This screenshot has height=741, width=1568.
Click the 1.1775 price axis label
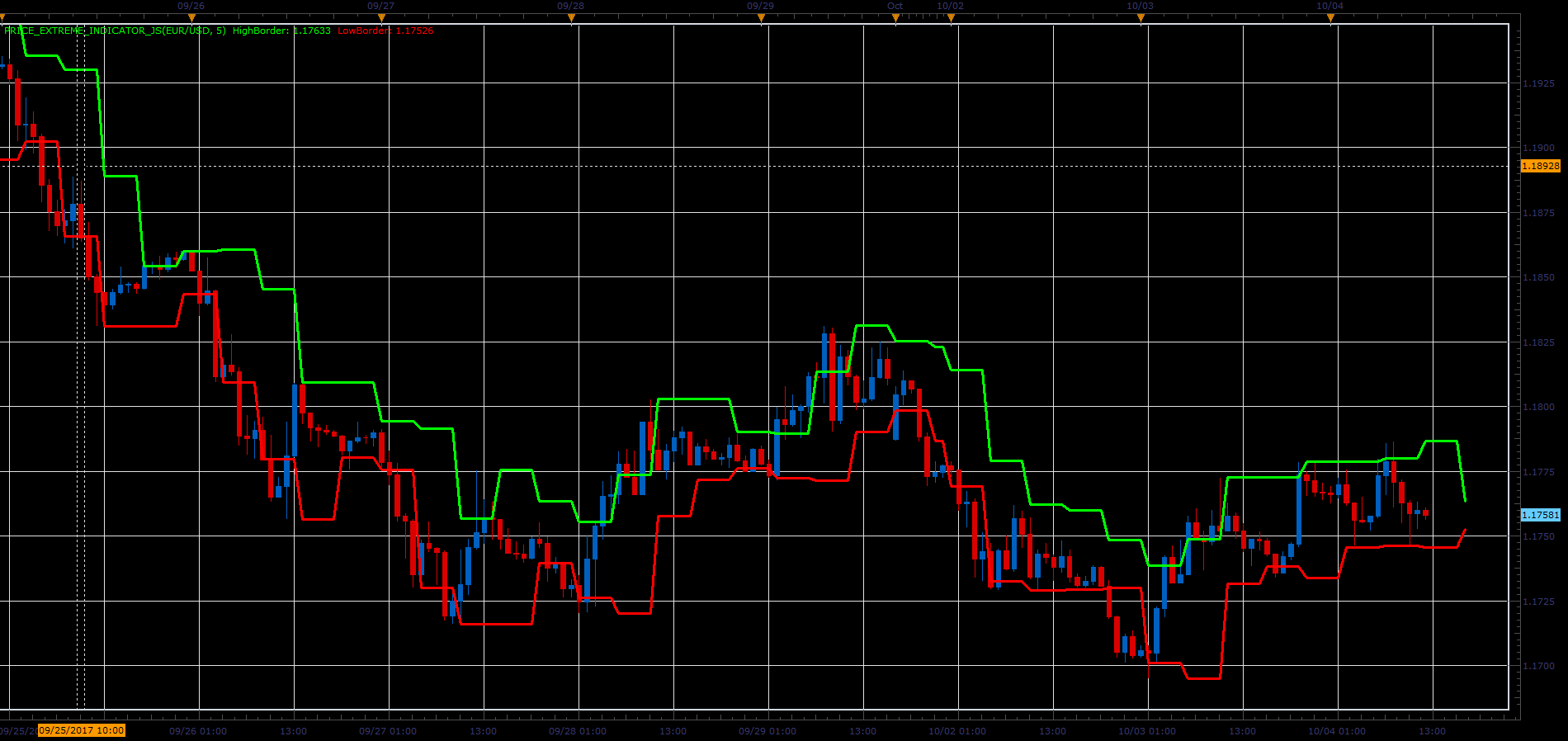pos(1538,472)
